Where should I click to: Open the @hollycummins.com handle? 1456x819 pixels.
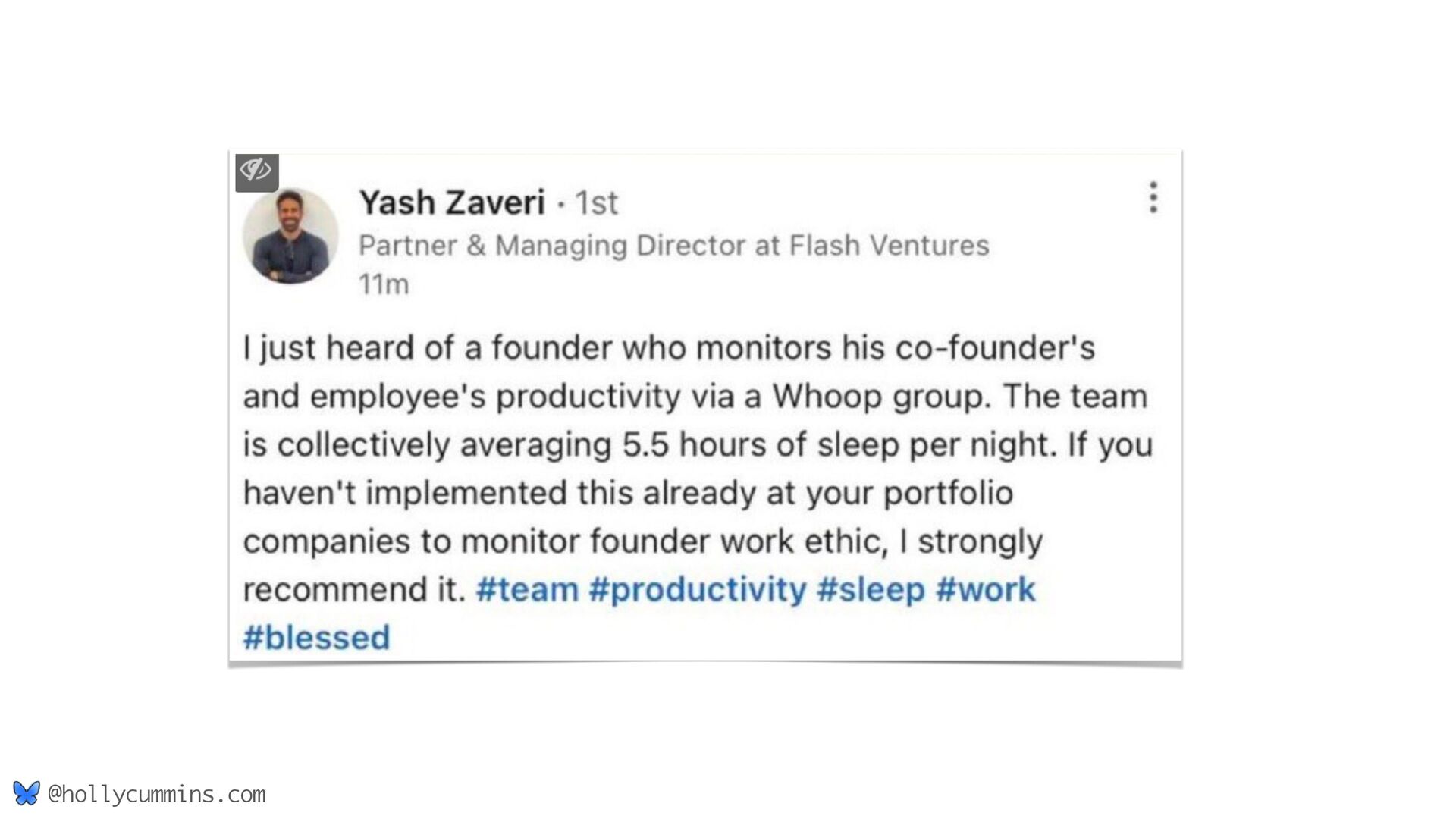click(156, 794)
